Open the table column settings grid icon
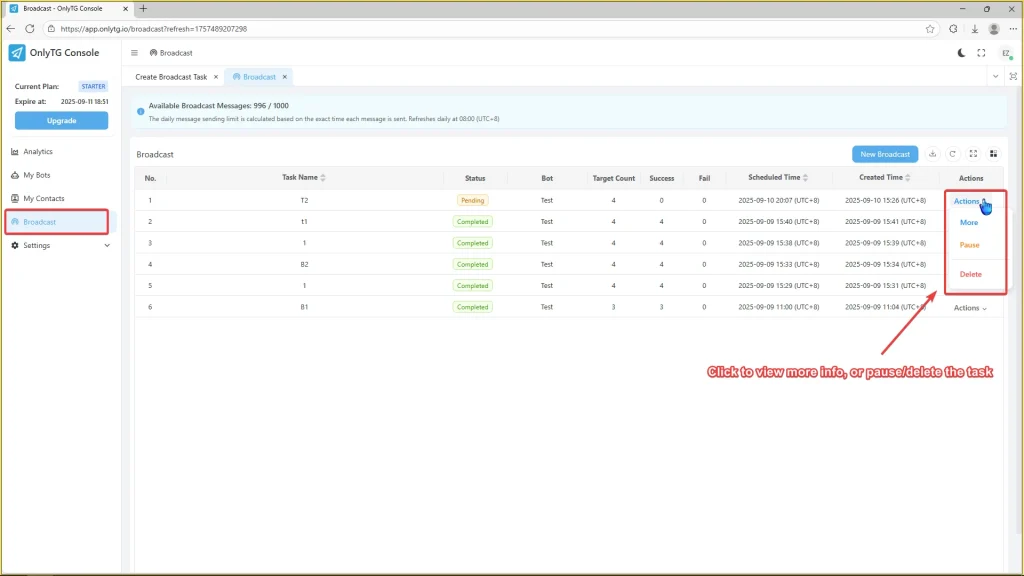1024x576 pixels. click(993, 154)
